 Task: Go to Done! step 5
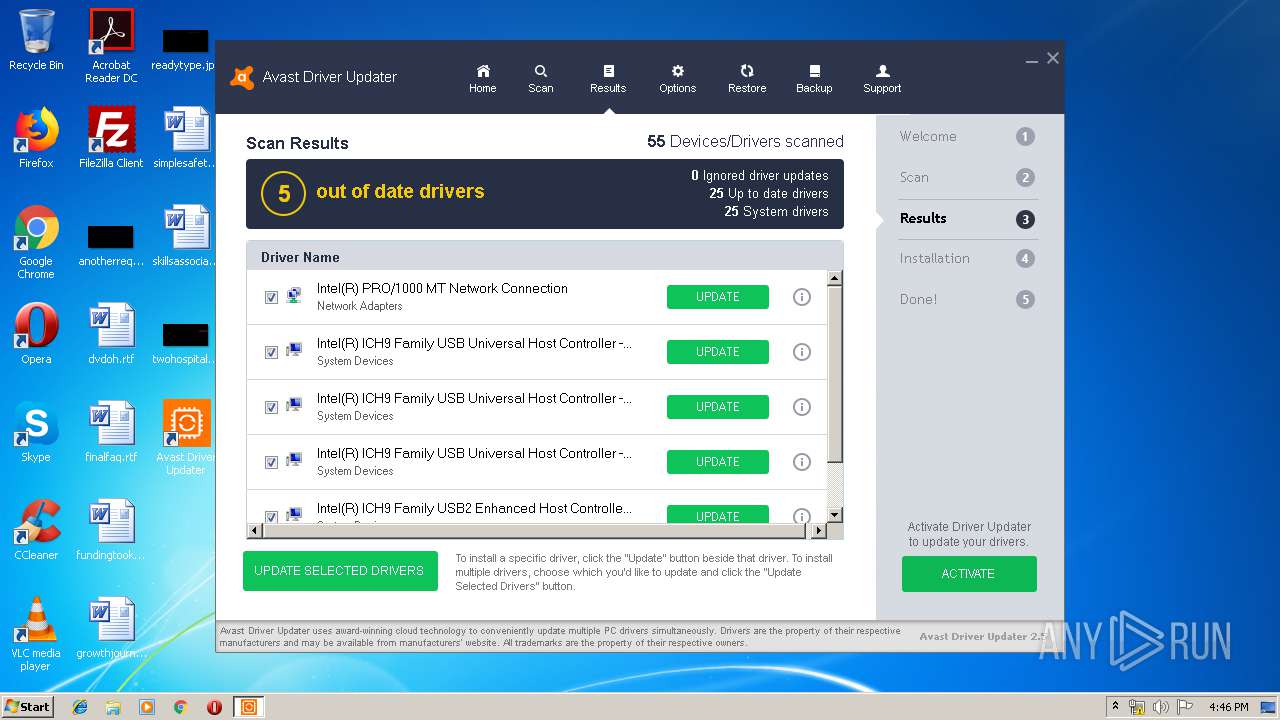967,299
